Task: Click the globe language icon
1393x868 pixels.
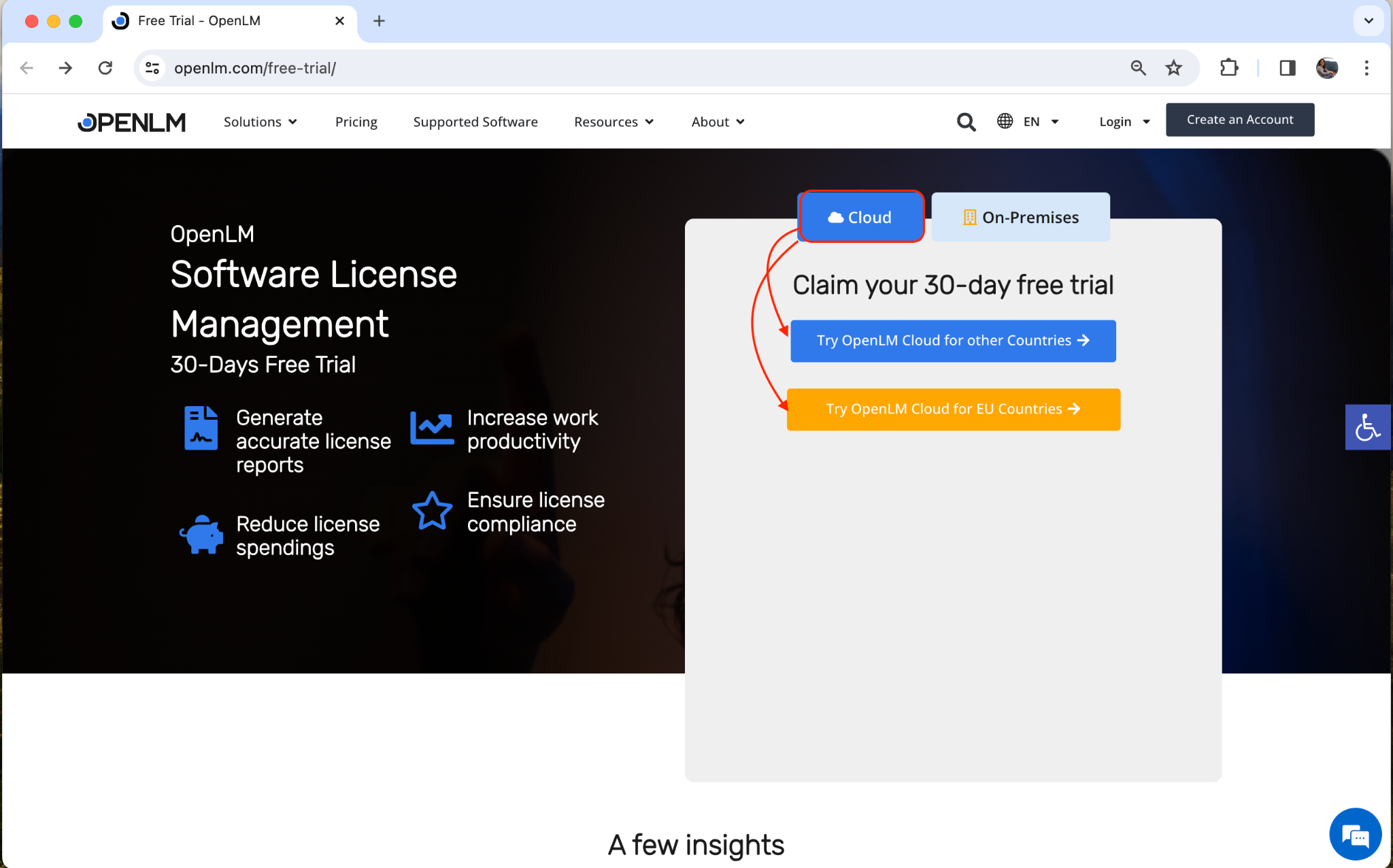Action: 1005,121
